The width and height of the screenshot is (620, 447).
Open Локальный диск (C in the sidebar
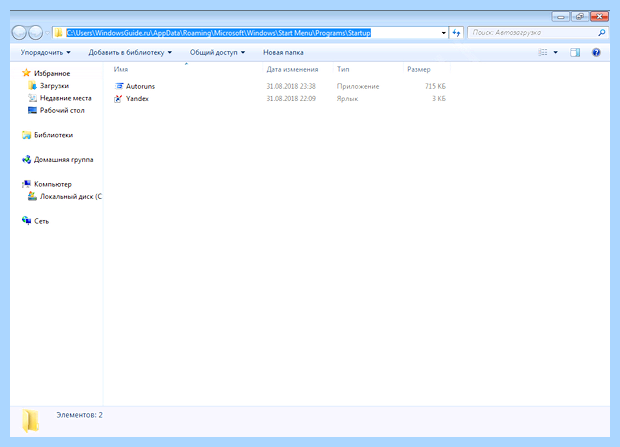70,196
